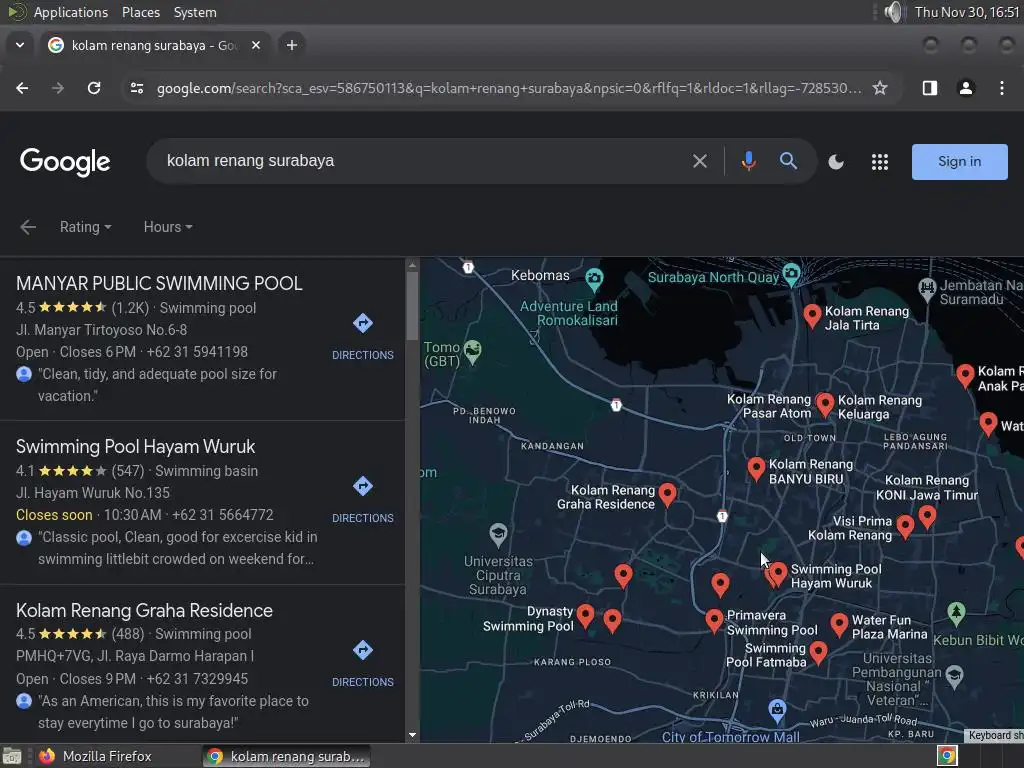The width and height of the screenshot is (1024, 768).
Task: Open the System menu
Action: pyautogui.click(x=195, y=12)
